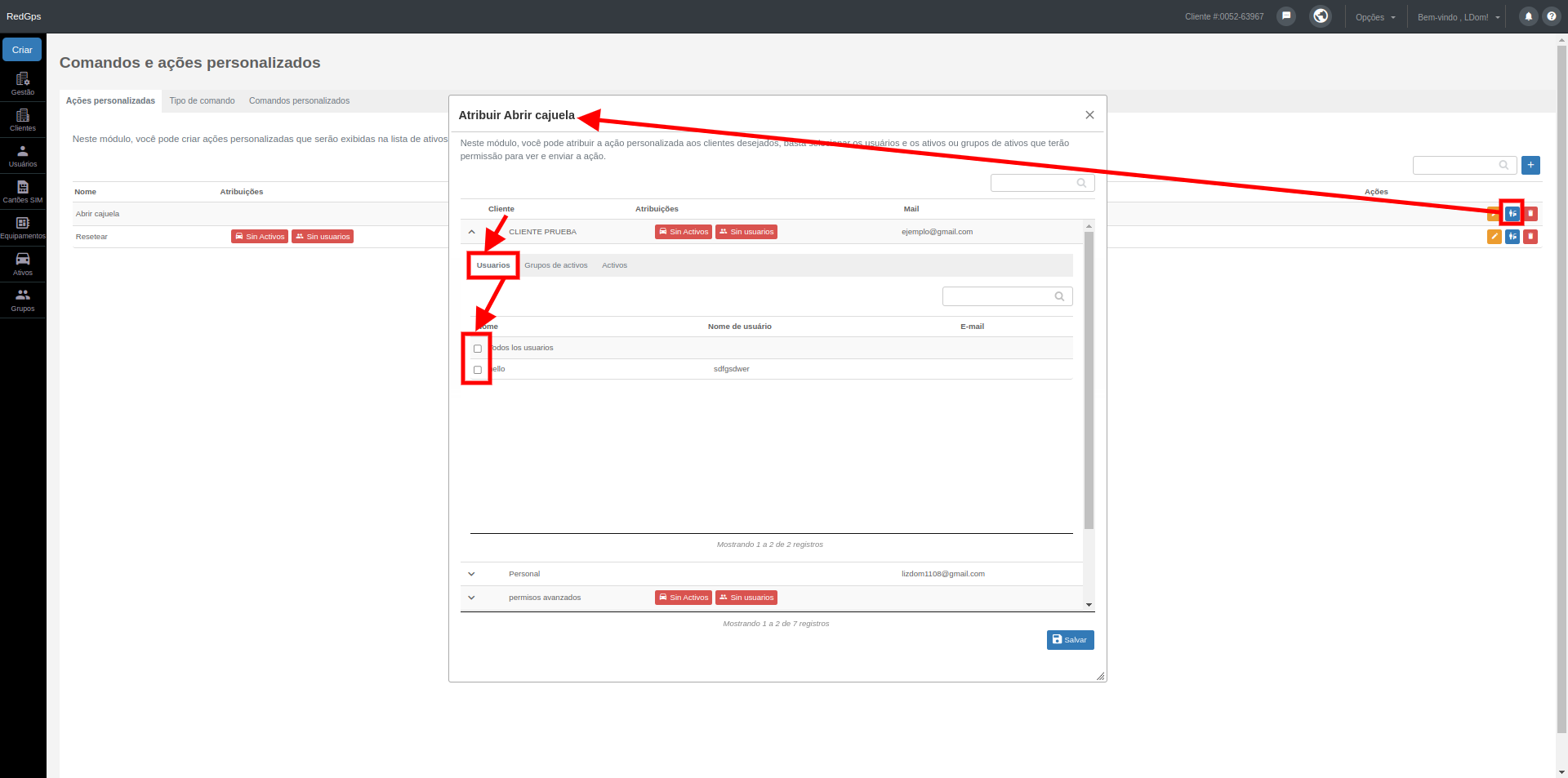The image size is (1568, 778).
Task: Edit the Resetear action with pencil icon
Action: [x=1494, y=237]
